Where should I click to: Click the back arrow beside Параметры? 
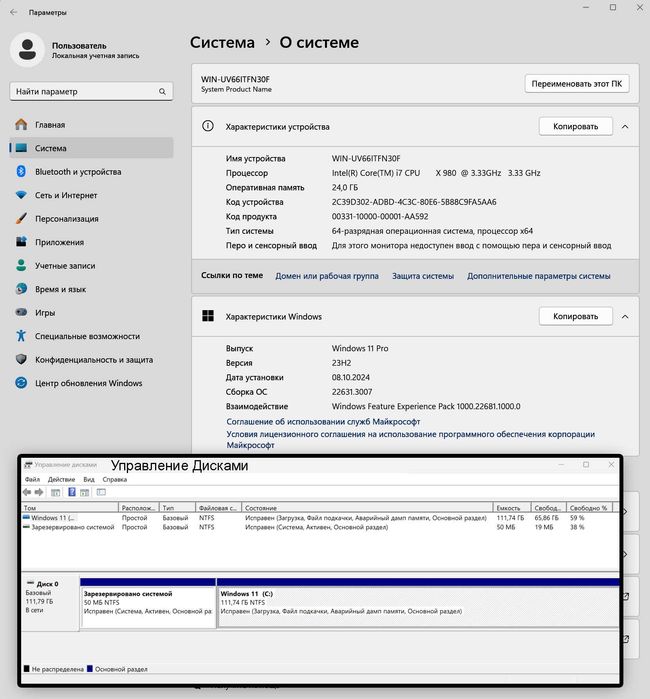(x=14, y=12)
